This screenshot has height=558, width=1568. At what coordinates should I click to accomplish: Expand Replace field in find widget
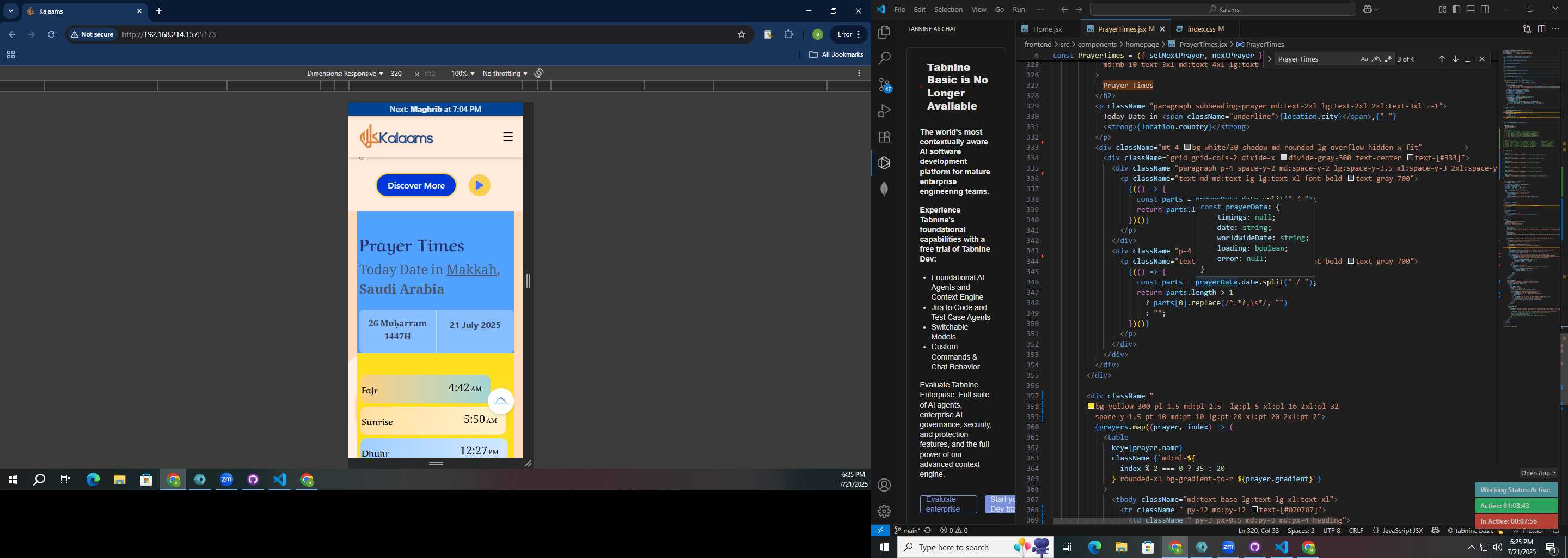tap(1269, 59)
